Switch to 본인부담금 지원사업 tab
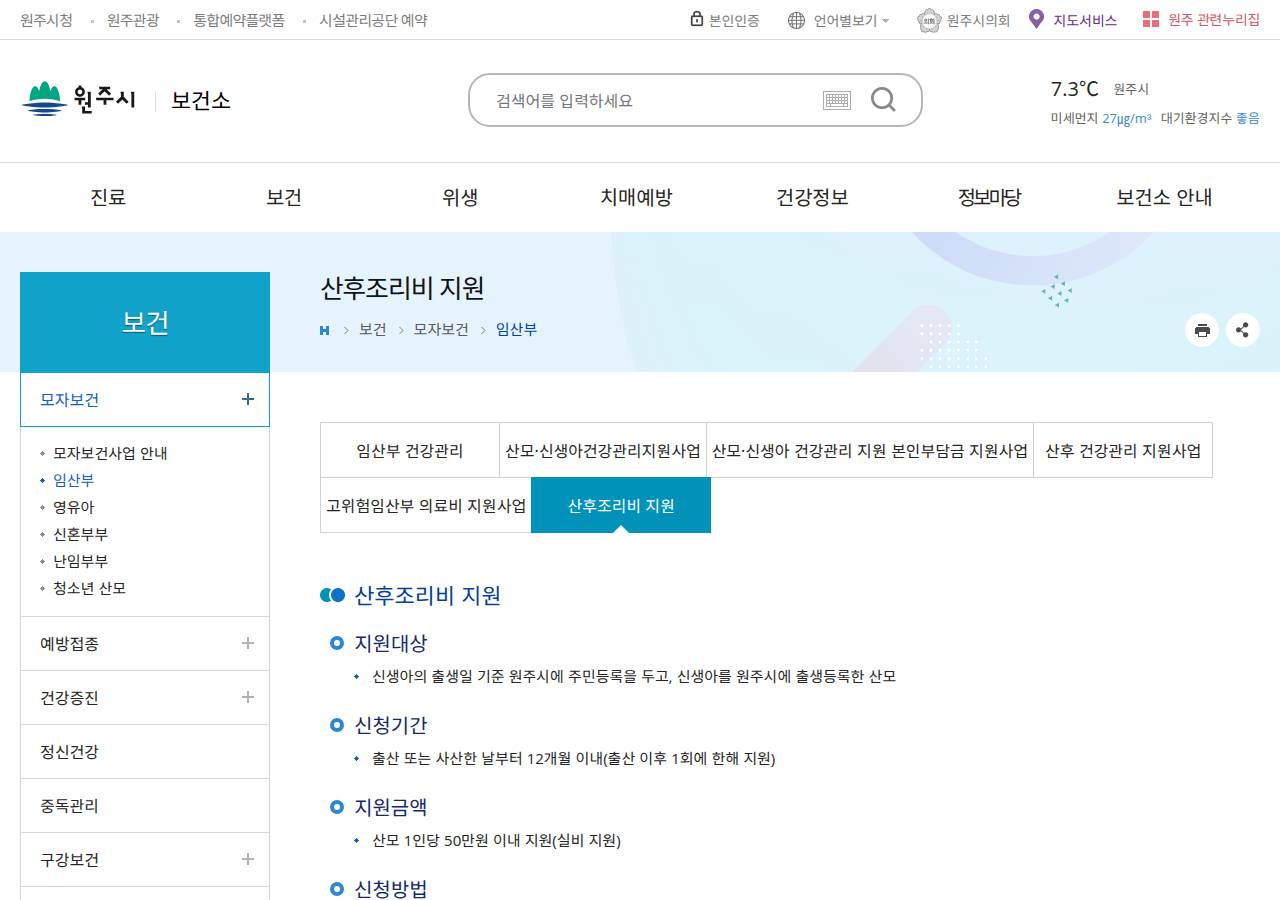1280x900 pixels. pos(870,450)
